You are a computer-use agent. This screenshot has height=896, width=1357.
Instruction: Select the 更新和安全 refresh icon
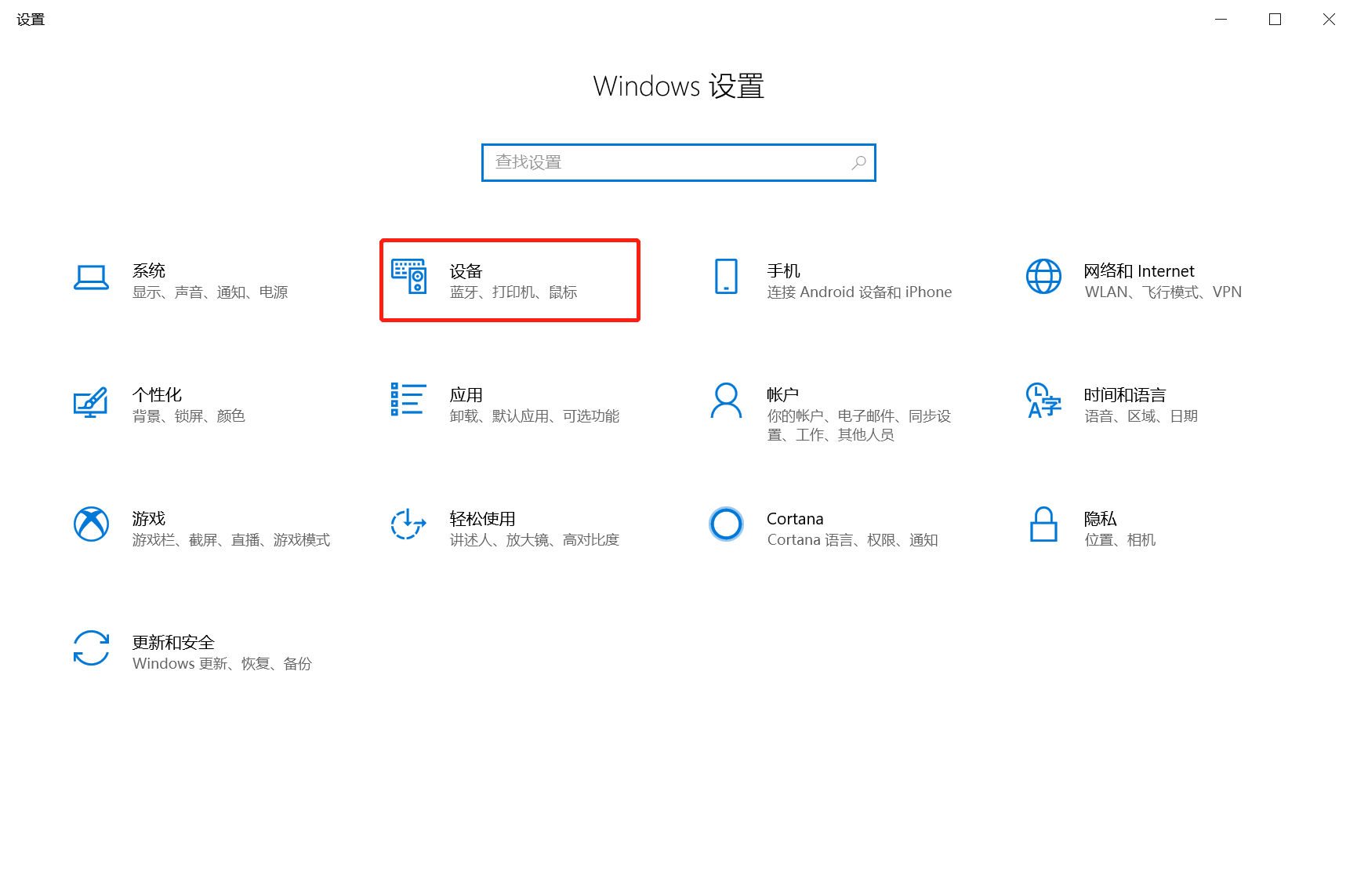[x=90, y=649]
